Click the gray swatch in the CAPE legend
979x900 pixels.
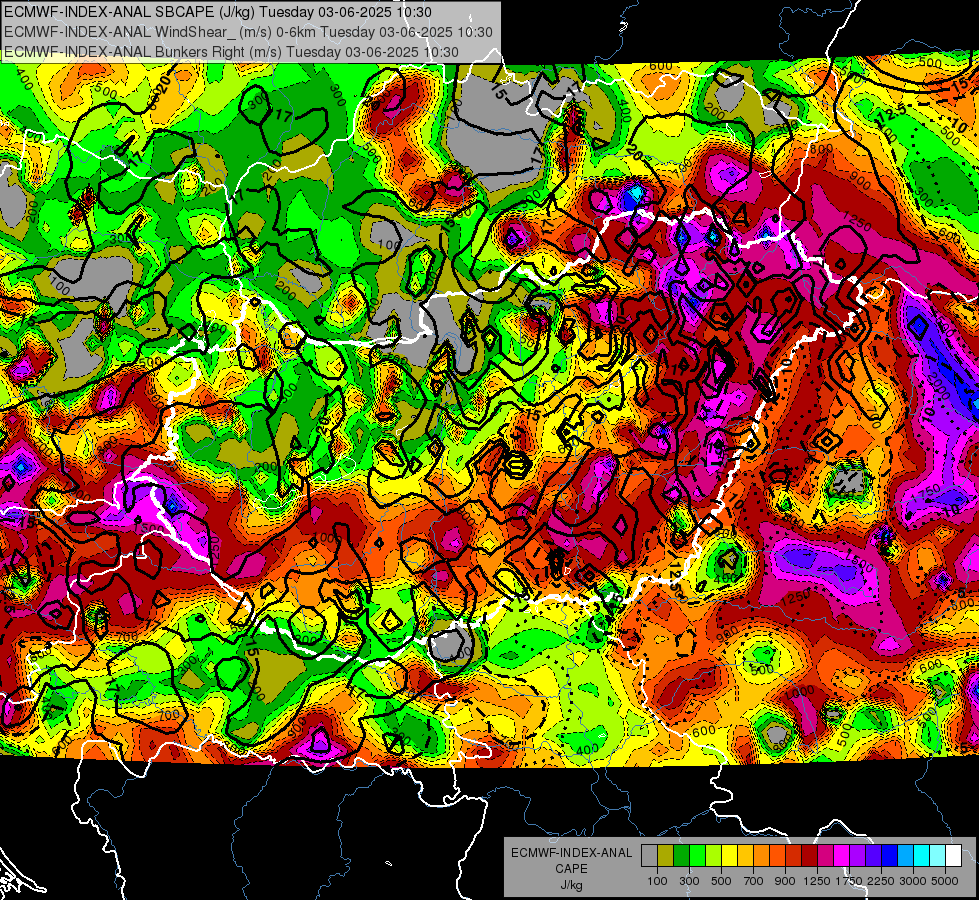649,855
